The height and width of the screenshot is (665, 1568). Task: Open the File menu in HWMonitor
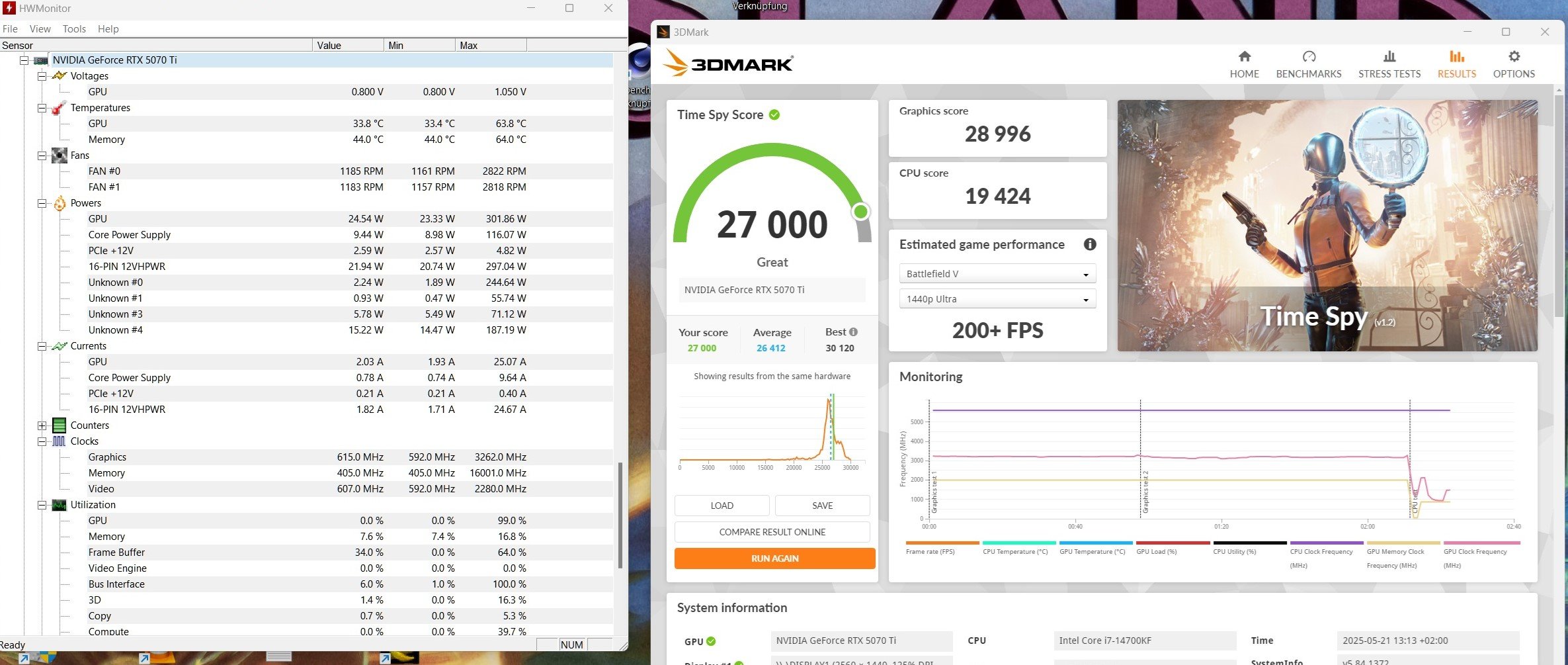coord(10,29)
